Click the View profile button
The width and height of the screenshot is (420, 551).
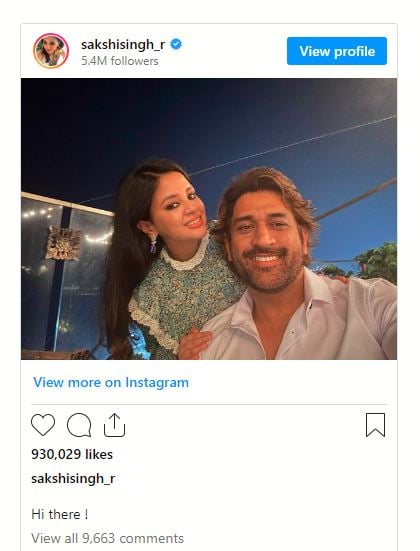[337, 51]
